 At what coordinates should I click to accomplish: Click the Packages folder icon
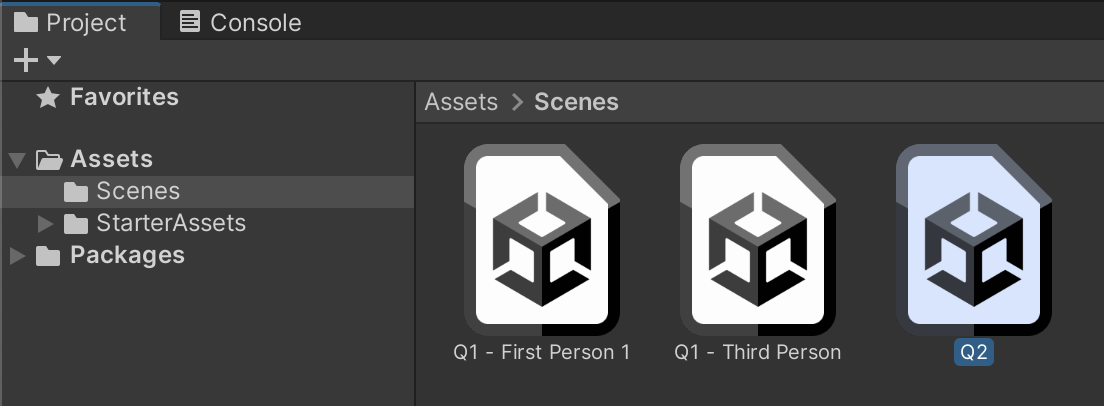pos(47,256)
